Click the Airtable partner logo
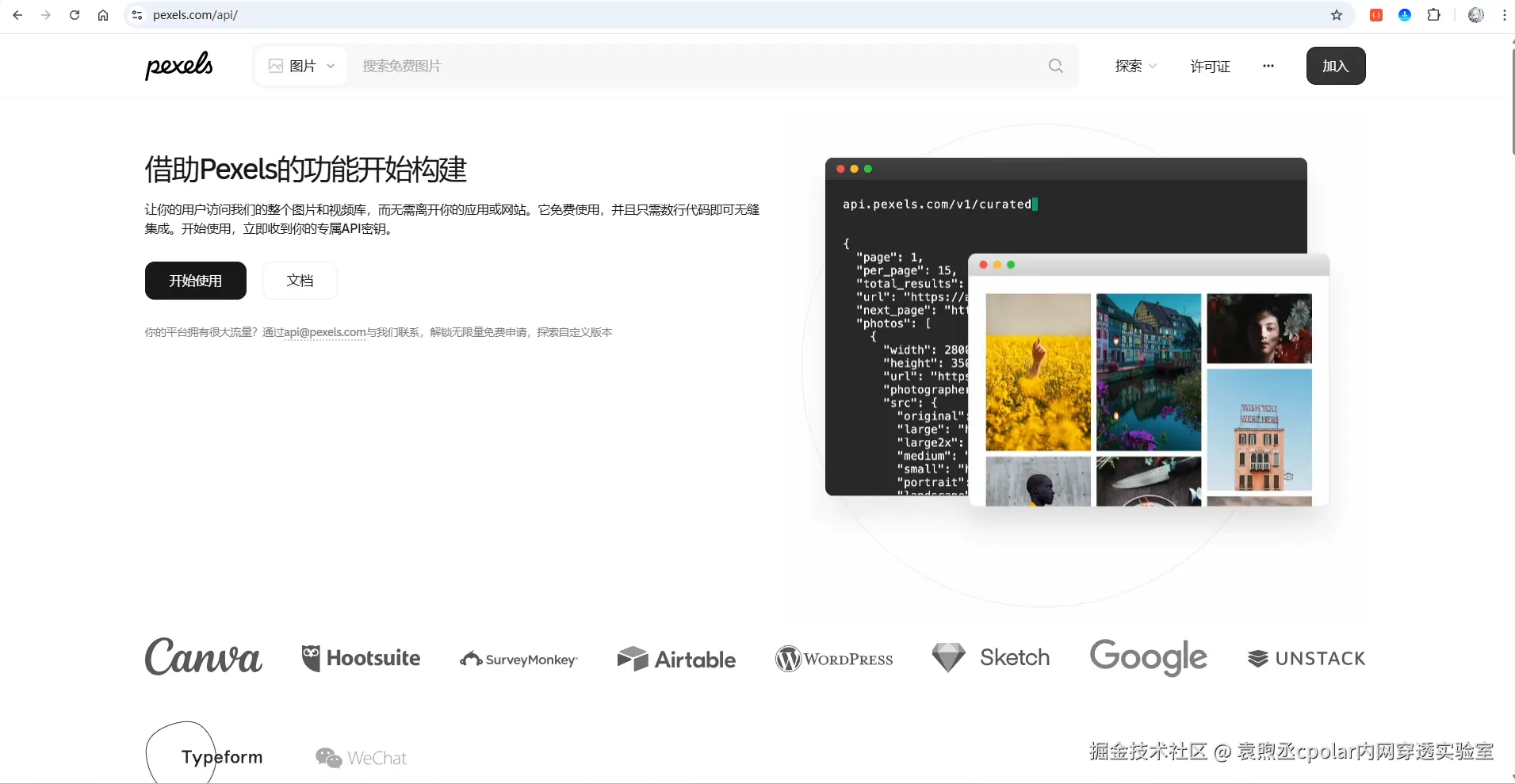This screenshot has height=784, width=1515. click(x=675, y=658)
